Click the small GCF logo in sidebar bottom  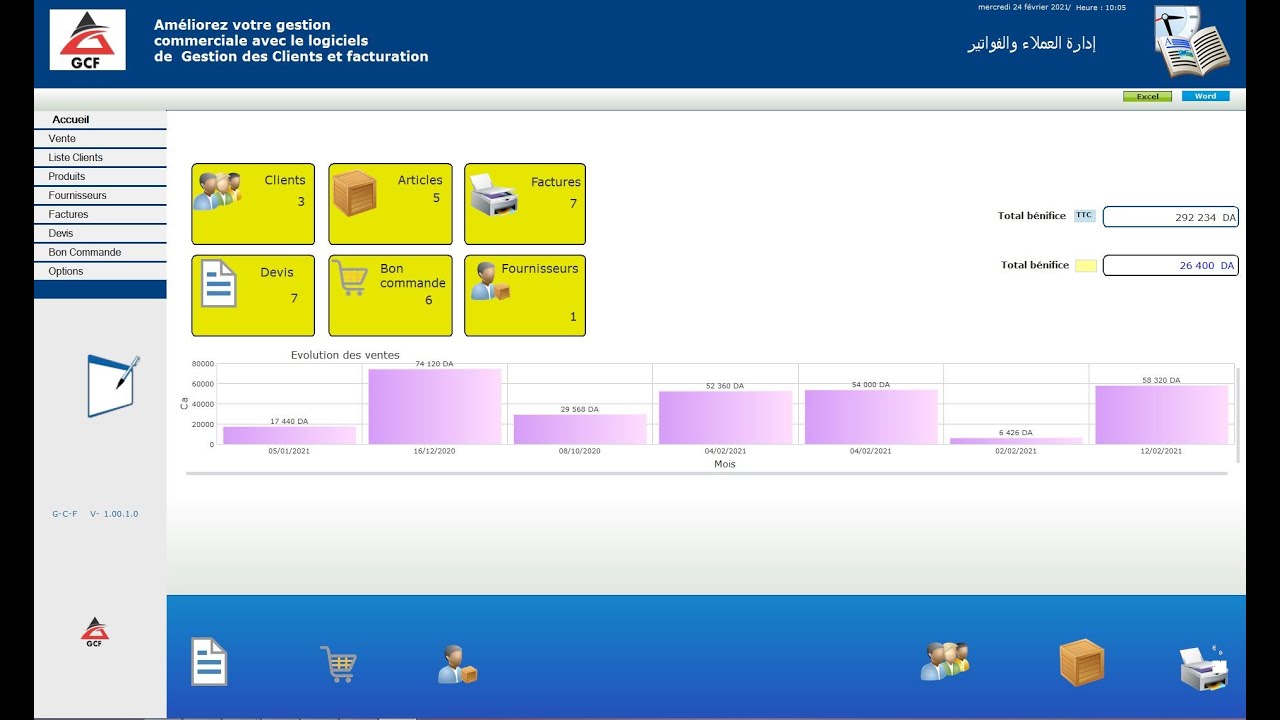tap(95, 632)
